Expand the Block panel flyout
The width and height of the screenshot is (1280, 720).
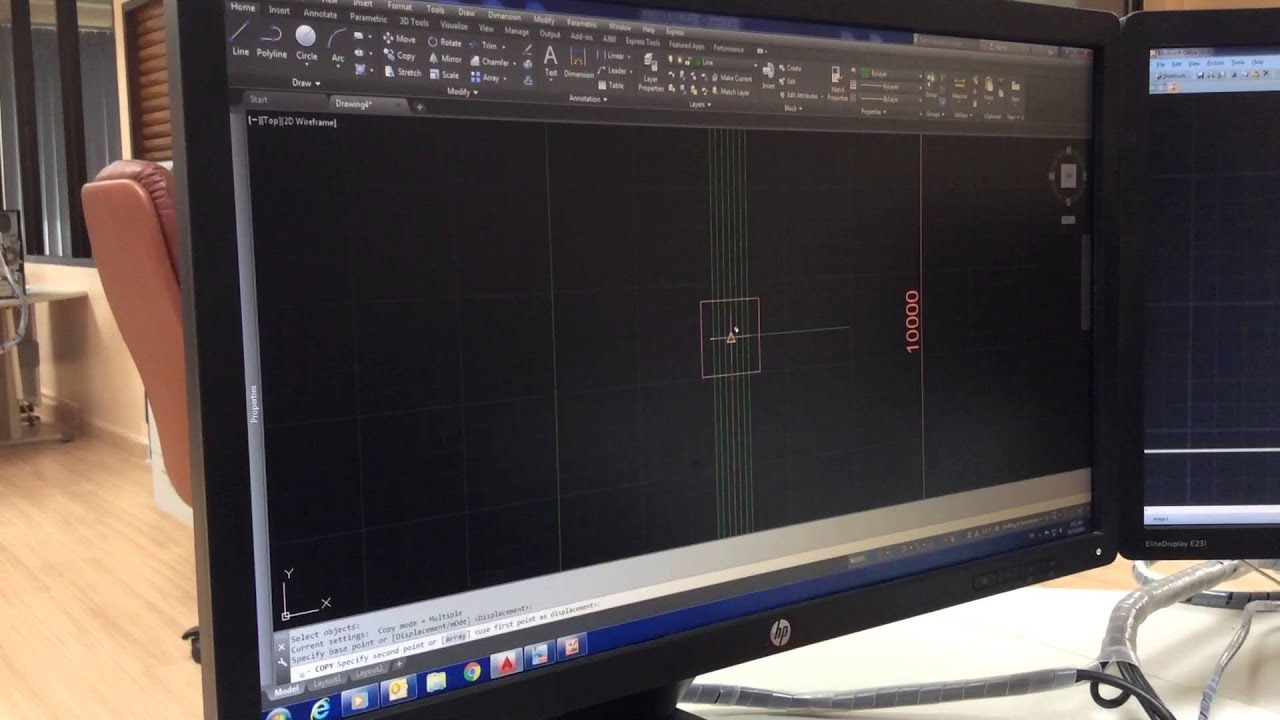(x=793, y=108)
